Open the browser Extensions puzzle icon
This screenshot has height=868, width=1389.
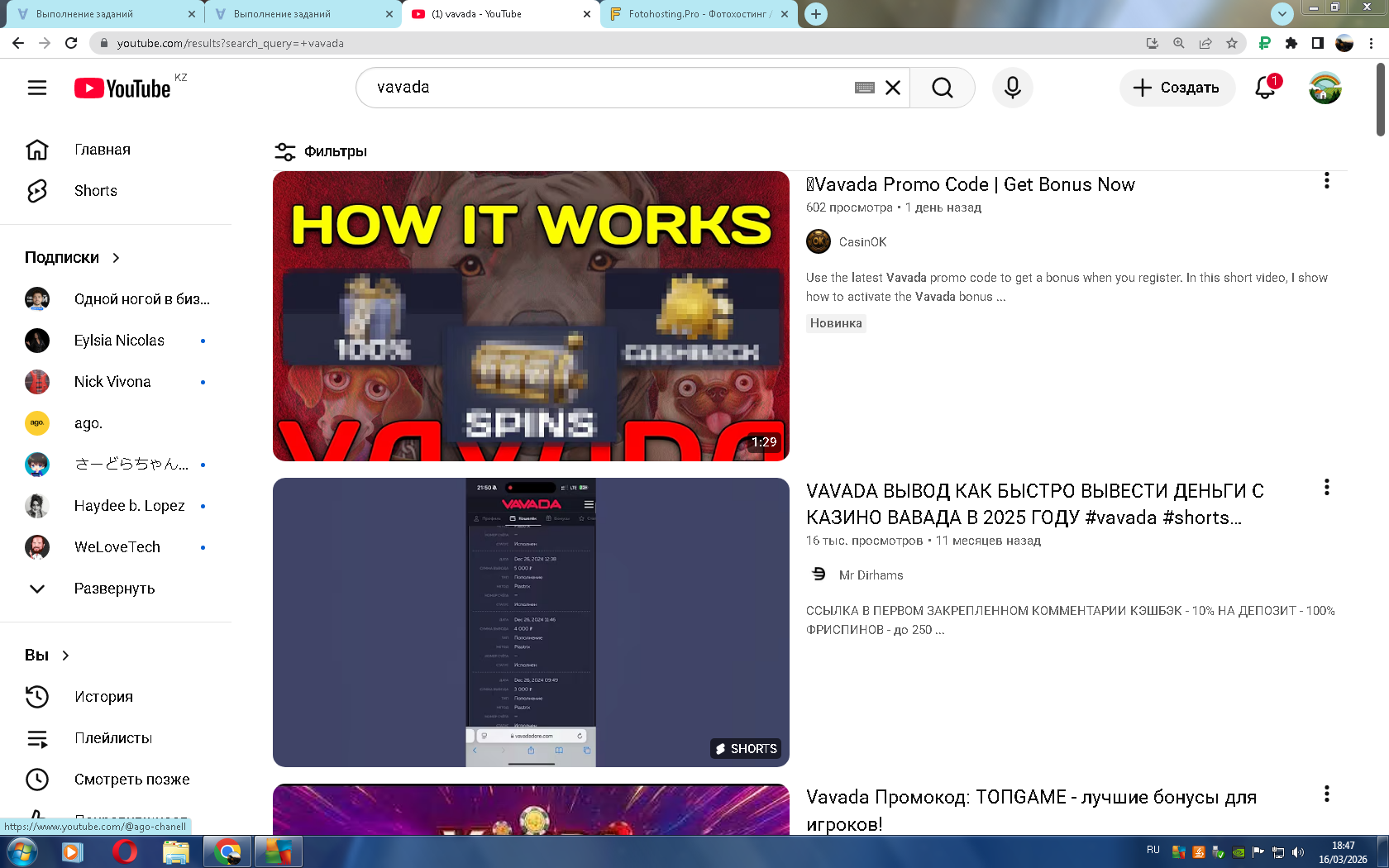click(x=1291, y=43)
